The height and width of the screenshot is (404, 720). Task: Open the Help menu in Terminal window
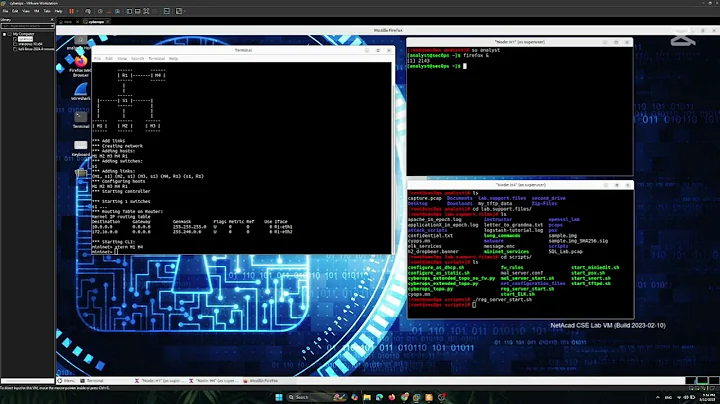pyautogui.click(x=173, y=59)
